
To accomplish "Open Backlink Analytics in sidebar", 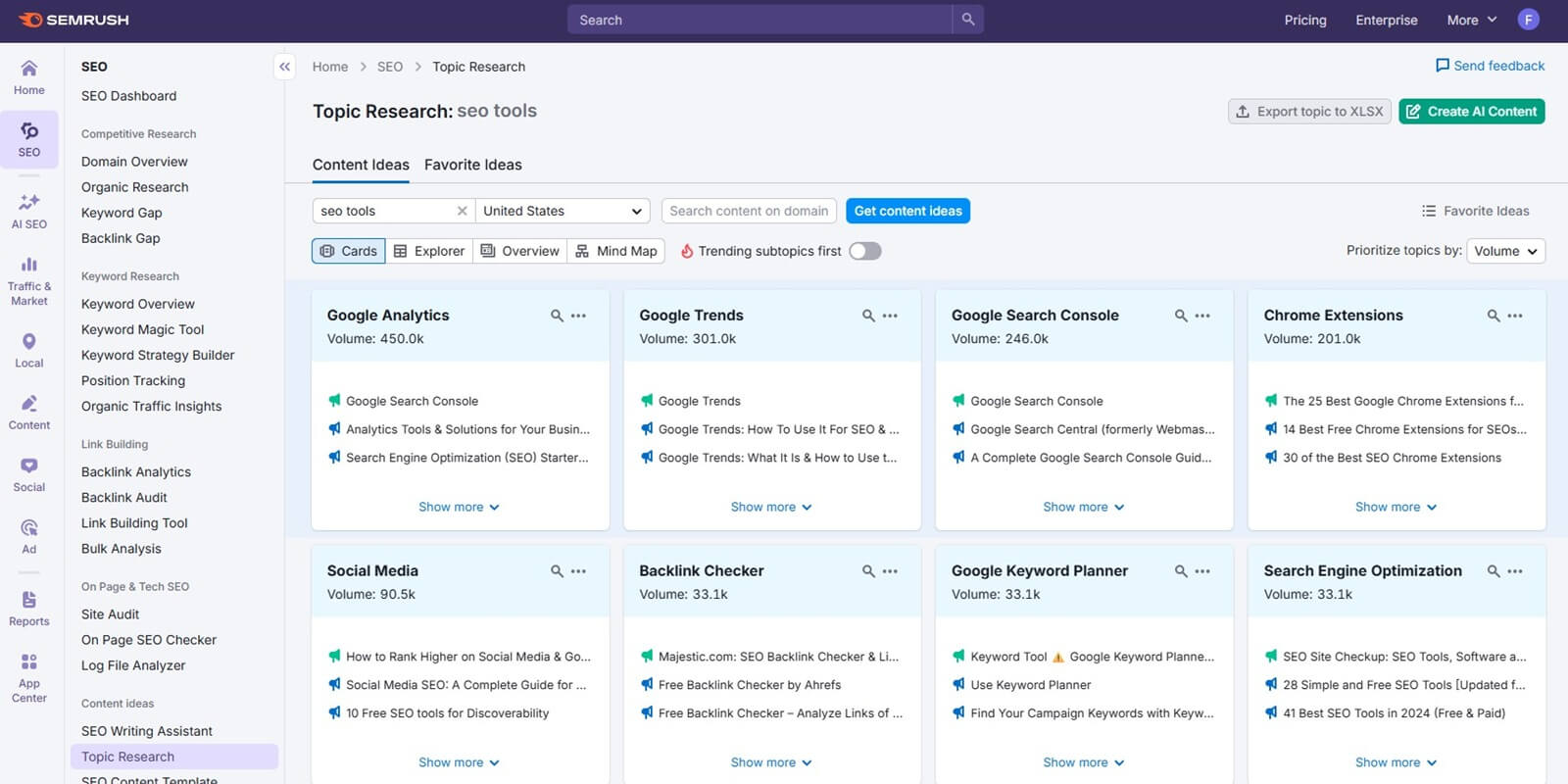I will pos(136,472).
